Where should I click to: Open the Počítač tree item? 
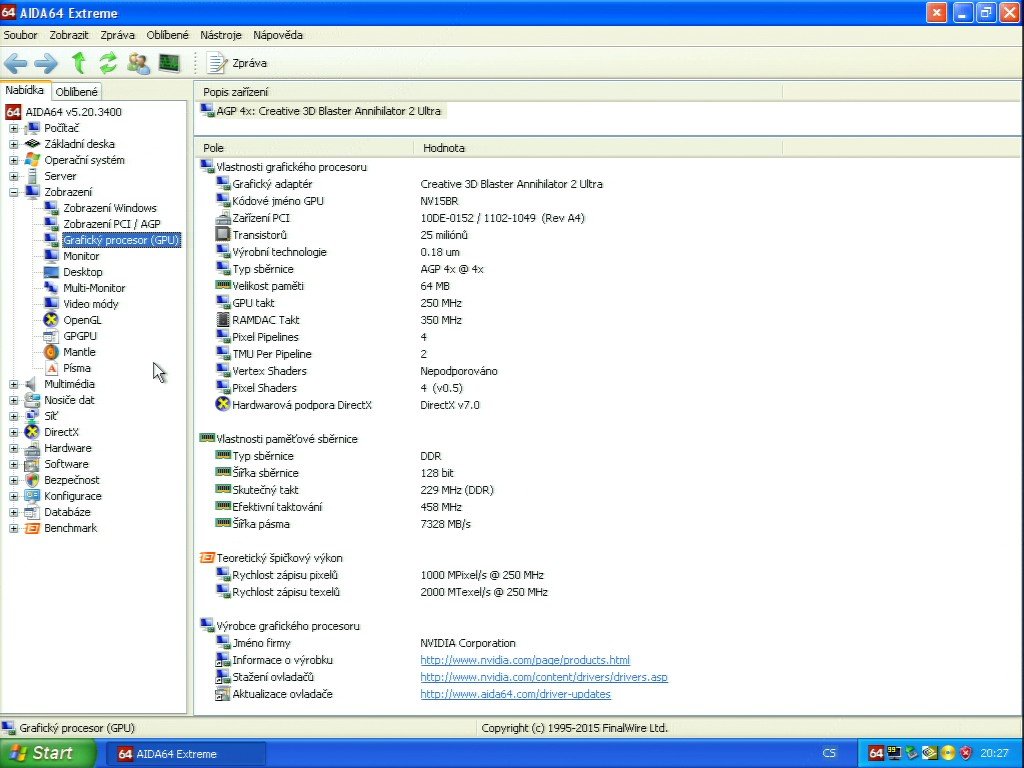click(x=61, y=128)
